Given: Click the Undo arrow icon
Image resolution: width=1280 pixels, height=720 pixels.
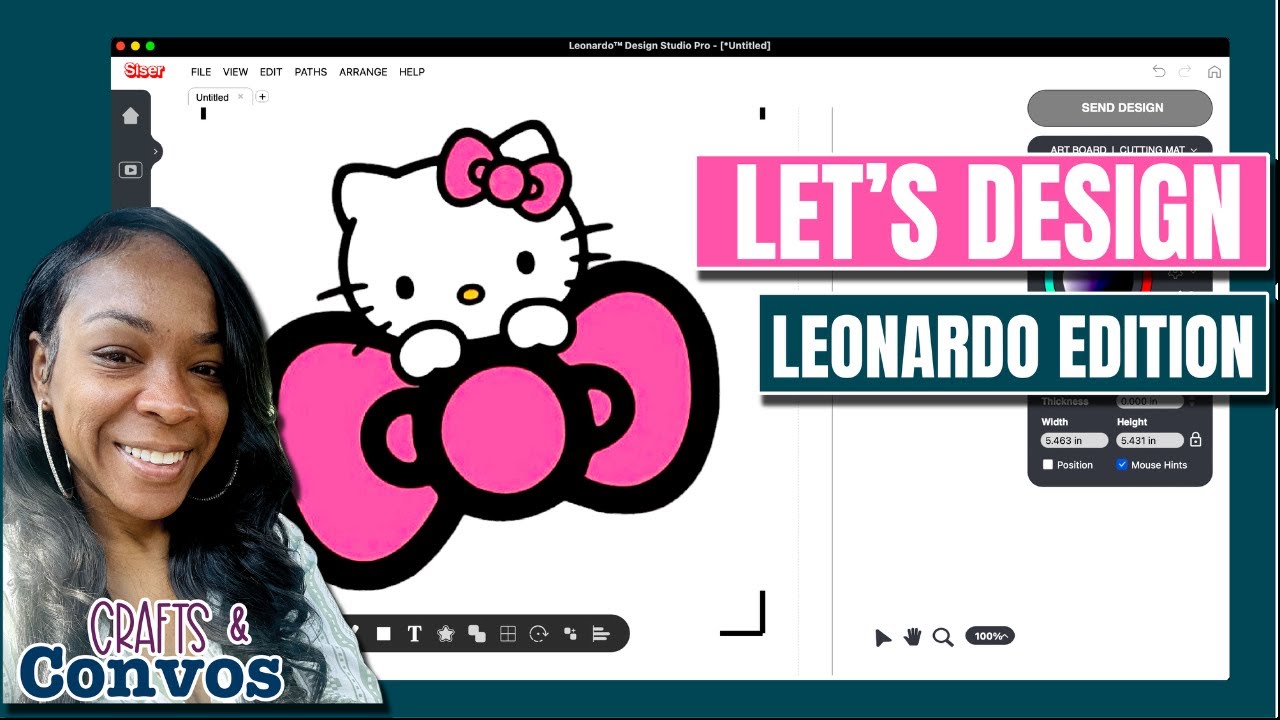Looking at the screenshot, I should 1159,71.
